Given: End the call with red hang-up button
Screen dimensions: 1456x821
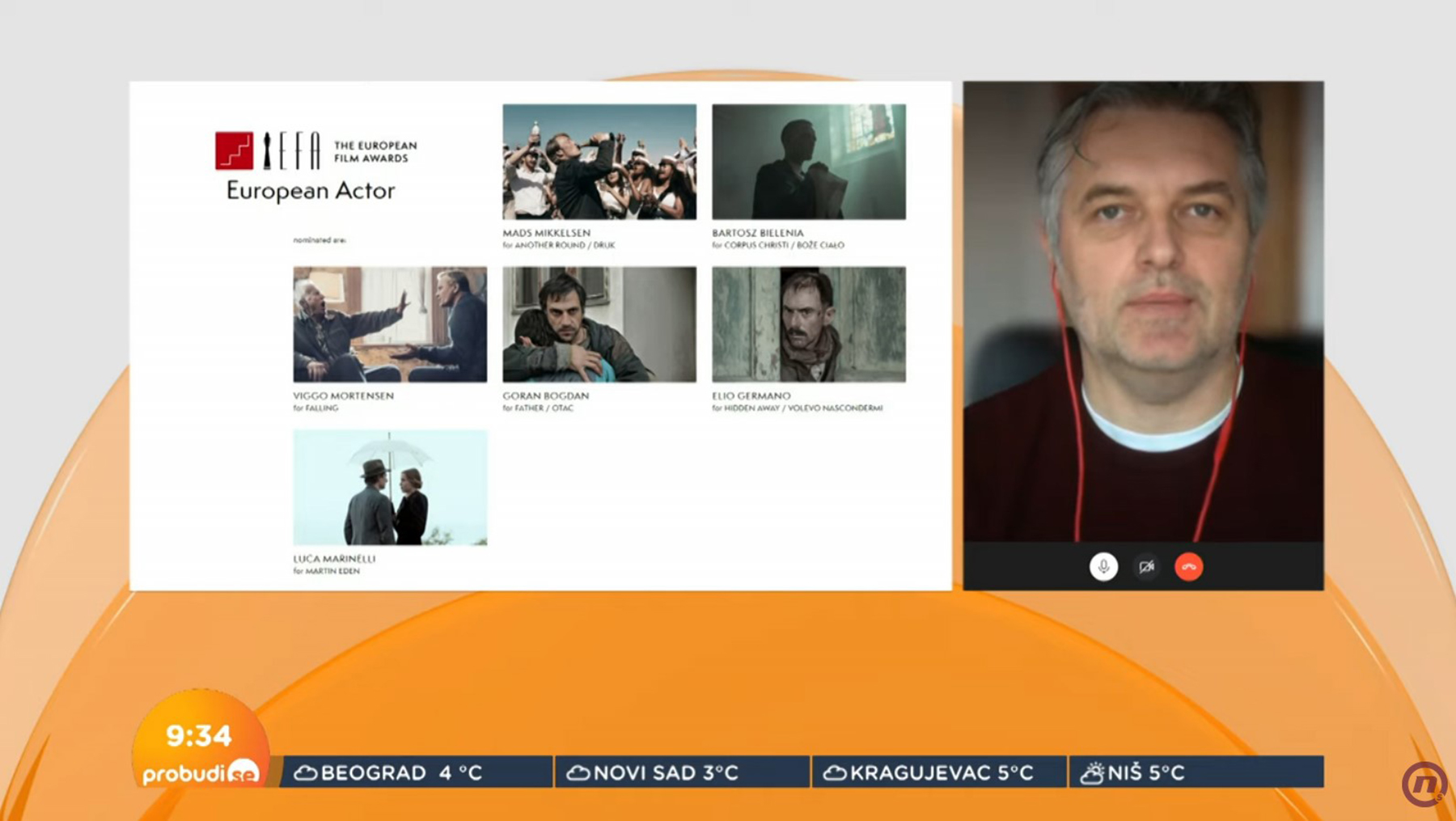Looking at the screenshot, I should click(1189, 566).
